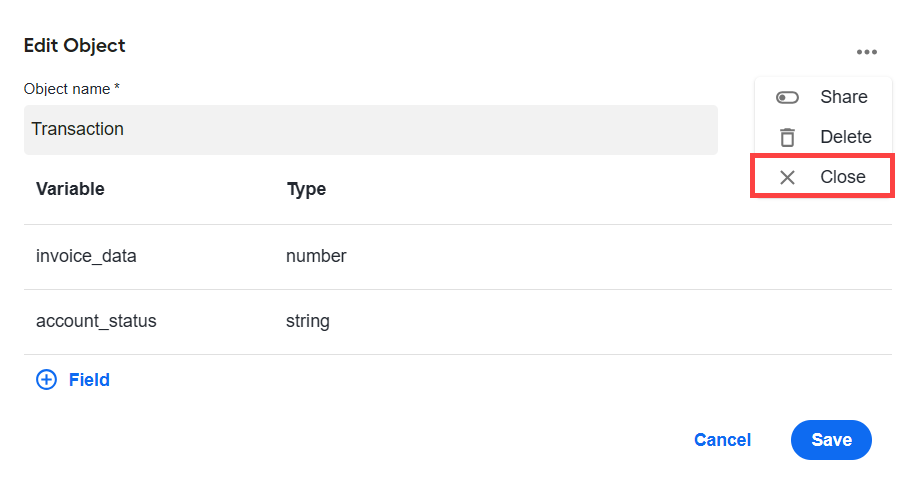Select the account_status variable row
The height and width of the screenshot is (493, 921).
coord(458,322)
